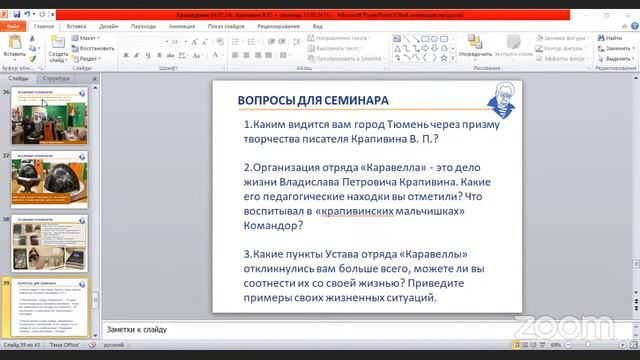
Task: Open the Выделить select dropdown
Action: [x=616, y=59]
